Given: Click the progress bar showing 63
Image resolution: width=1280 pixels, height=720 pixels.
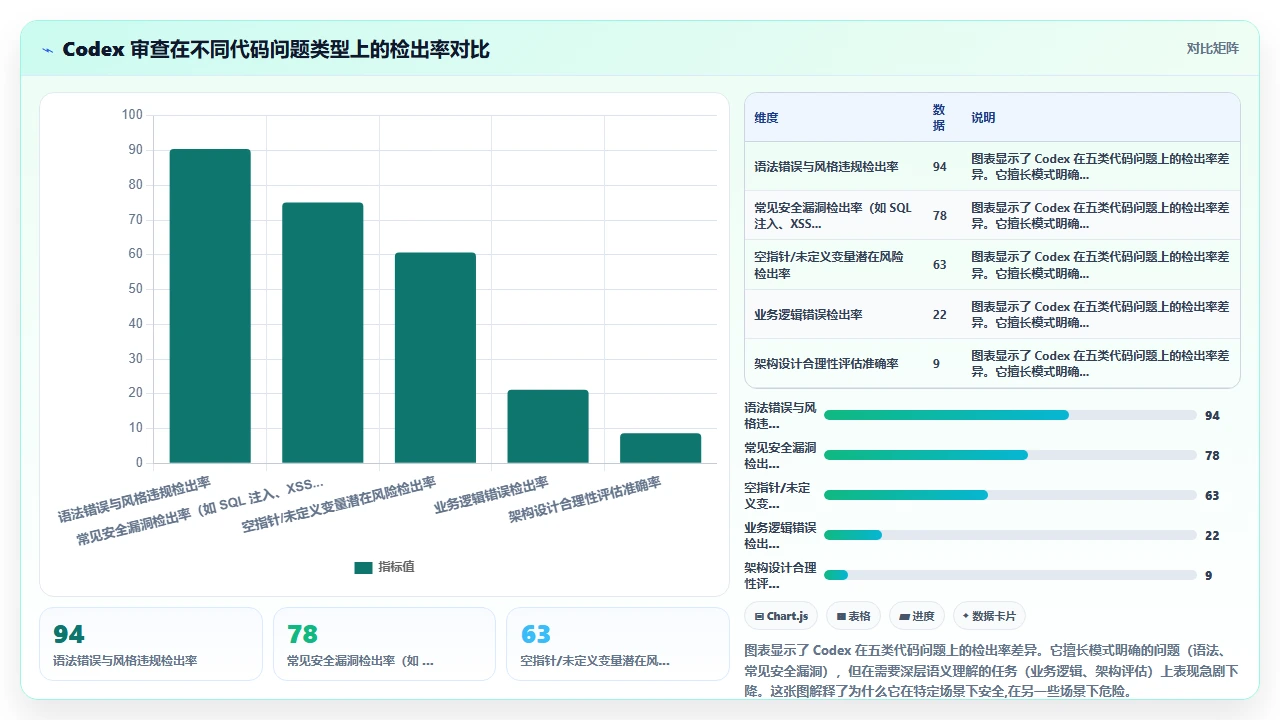Looking at the screenshot, I should point(1010,495).
